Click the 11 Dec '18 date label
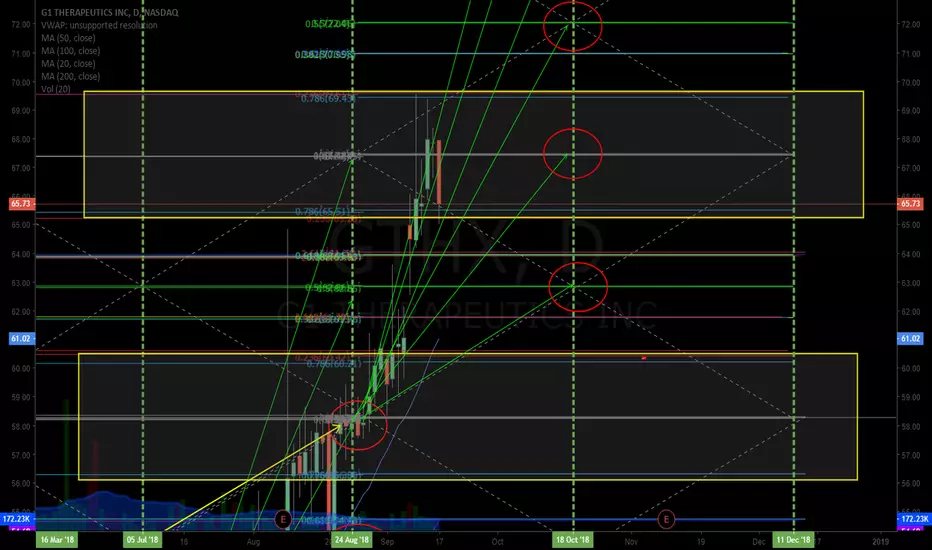This screenshot has width=932, height=550. point(794,540)
